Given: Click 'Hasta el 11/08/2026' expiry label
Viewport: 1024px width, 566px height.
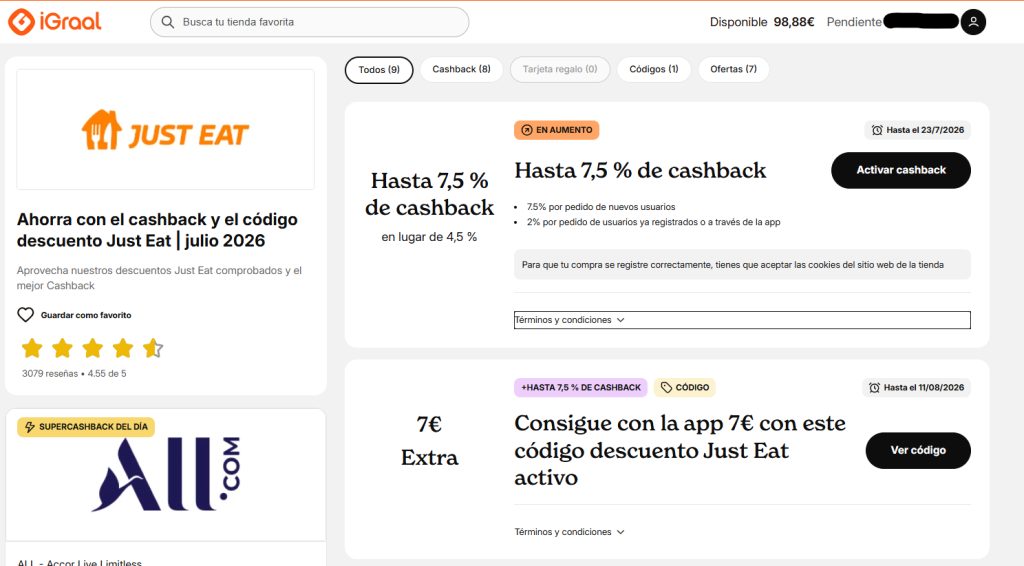Looking at the screenshot, I should [916, 388].
